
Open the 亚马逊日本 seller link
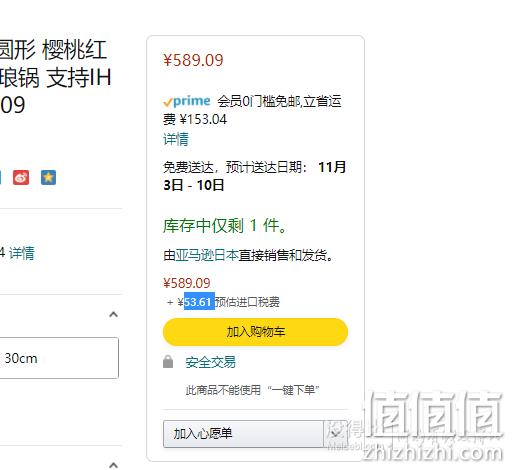pyautogui.click(x=207, y=255)
